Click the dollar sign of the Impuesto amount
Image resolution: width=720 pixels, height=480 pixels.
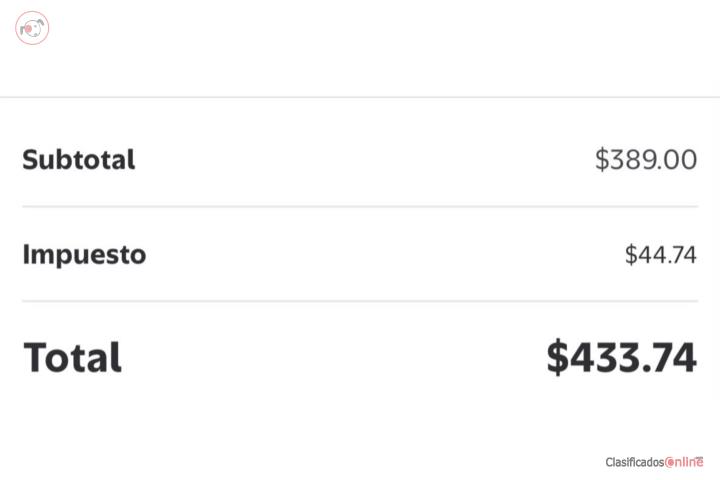[x=631, y=254]
